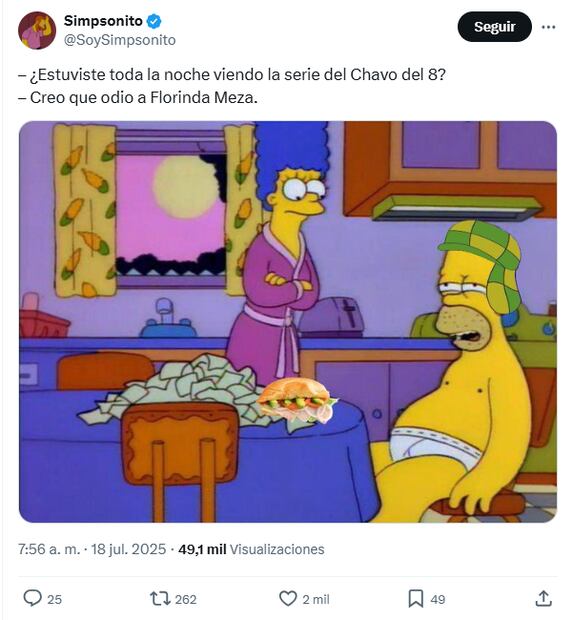Click the 7:56 a. m. 18 jul. 2025 timestamp
The width and height of the screenshot is (573, 620).
coord(92,549)
